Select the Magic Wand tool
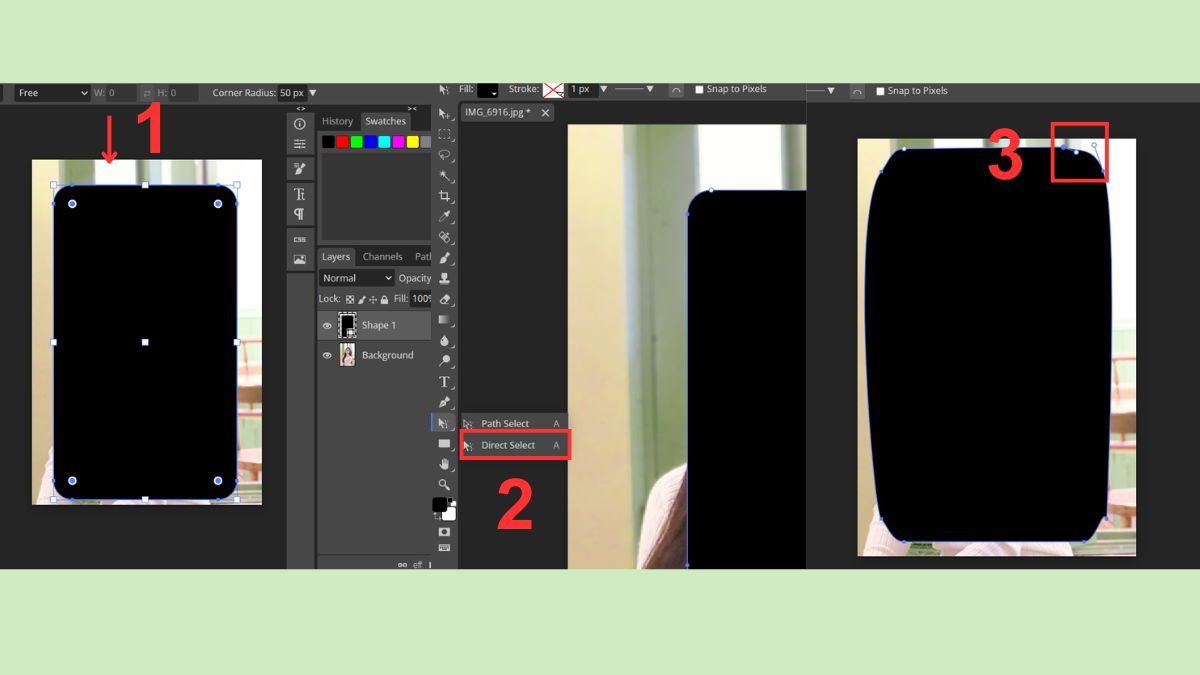The height and width of the screenshot is (675, 1200). tap(445, 175)
